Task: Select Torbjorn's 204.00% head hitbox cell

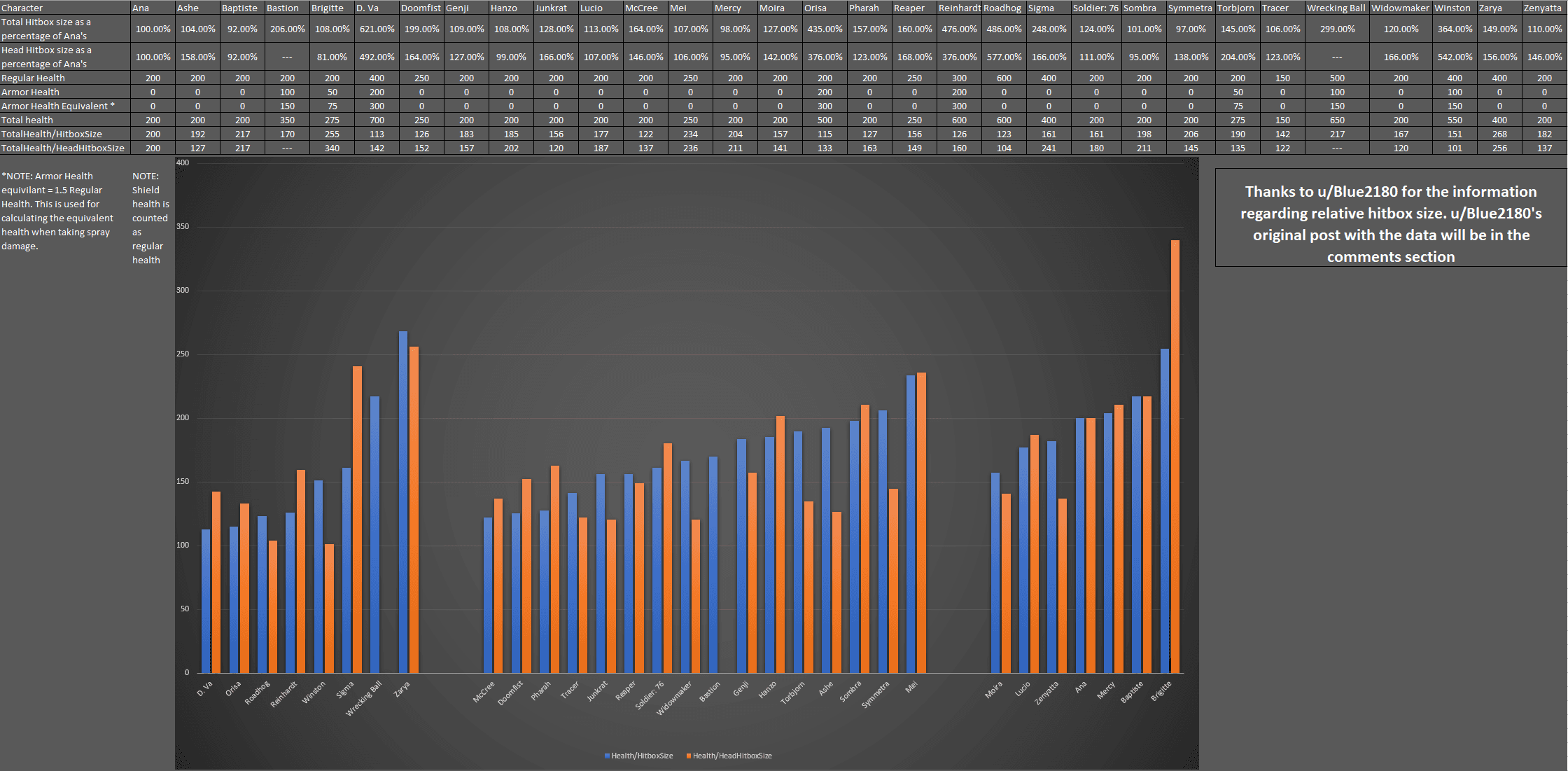Action: pos(1238,57)
